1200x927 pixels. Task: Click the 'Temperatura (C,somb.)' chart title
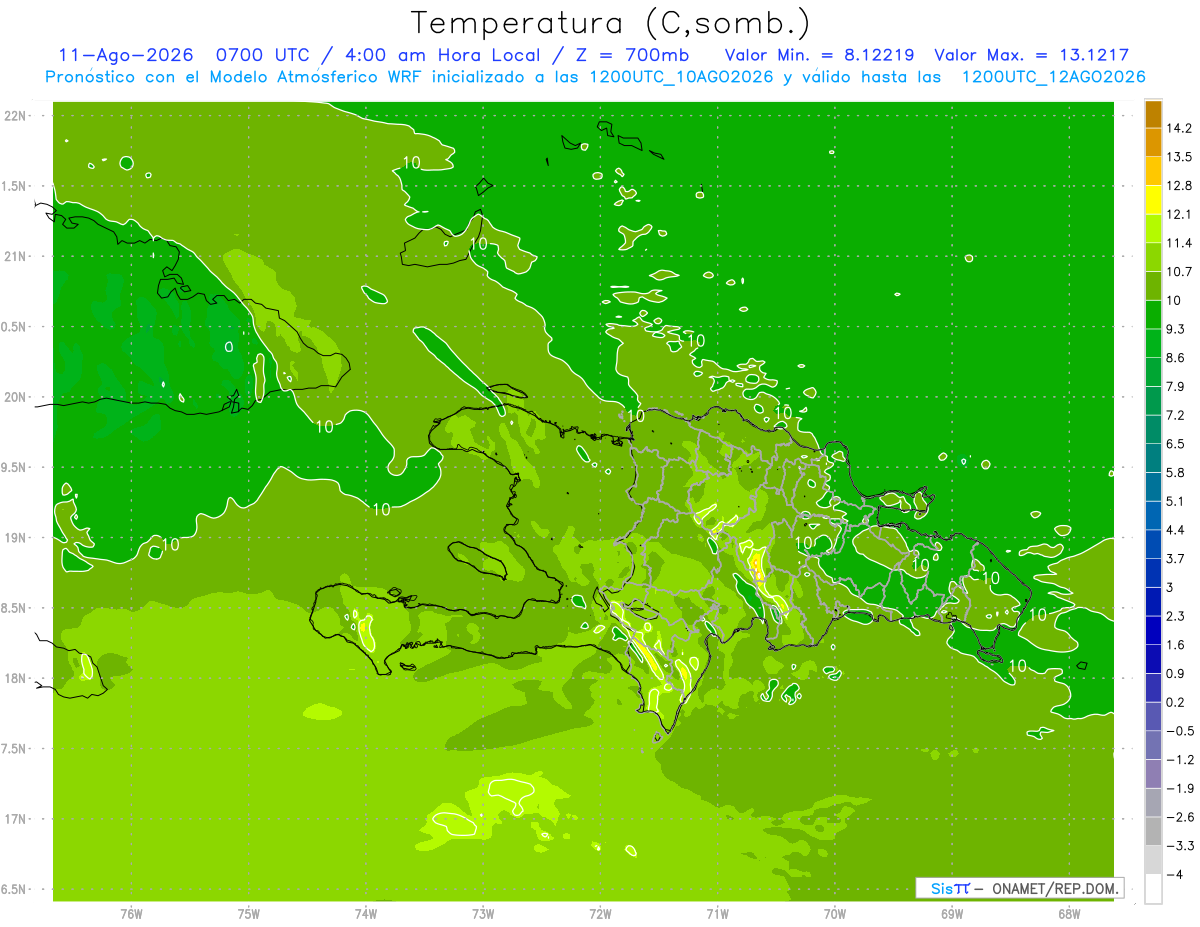coord(611,24)
